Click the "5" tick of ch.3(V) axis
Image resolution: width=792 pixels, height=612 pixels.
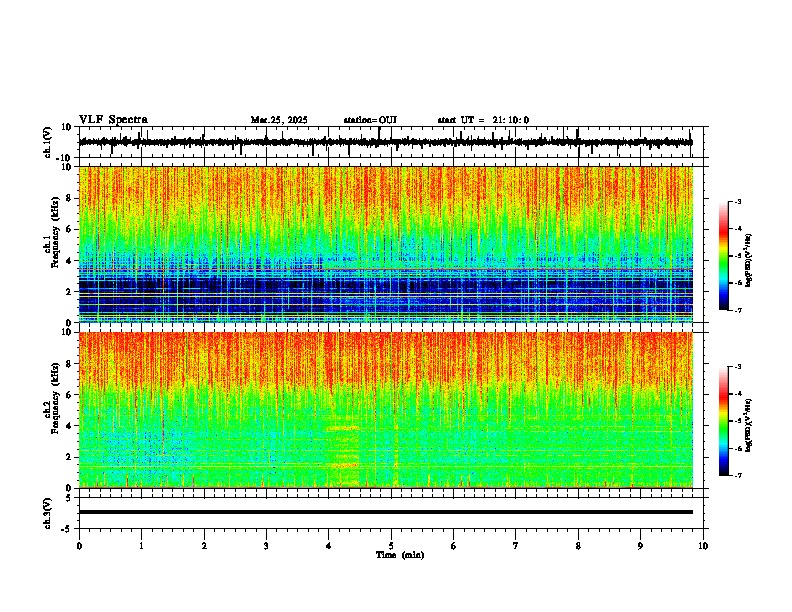[x=70, y=497]
